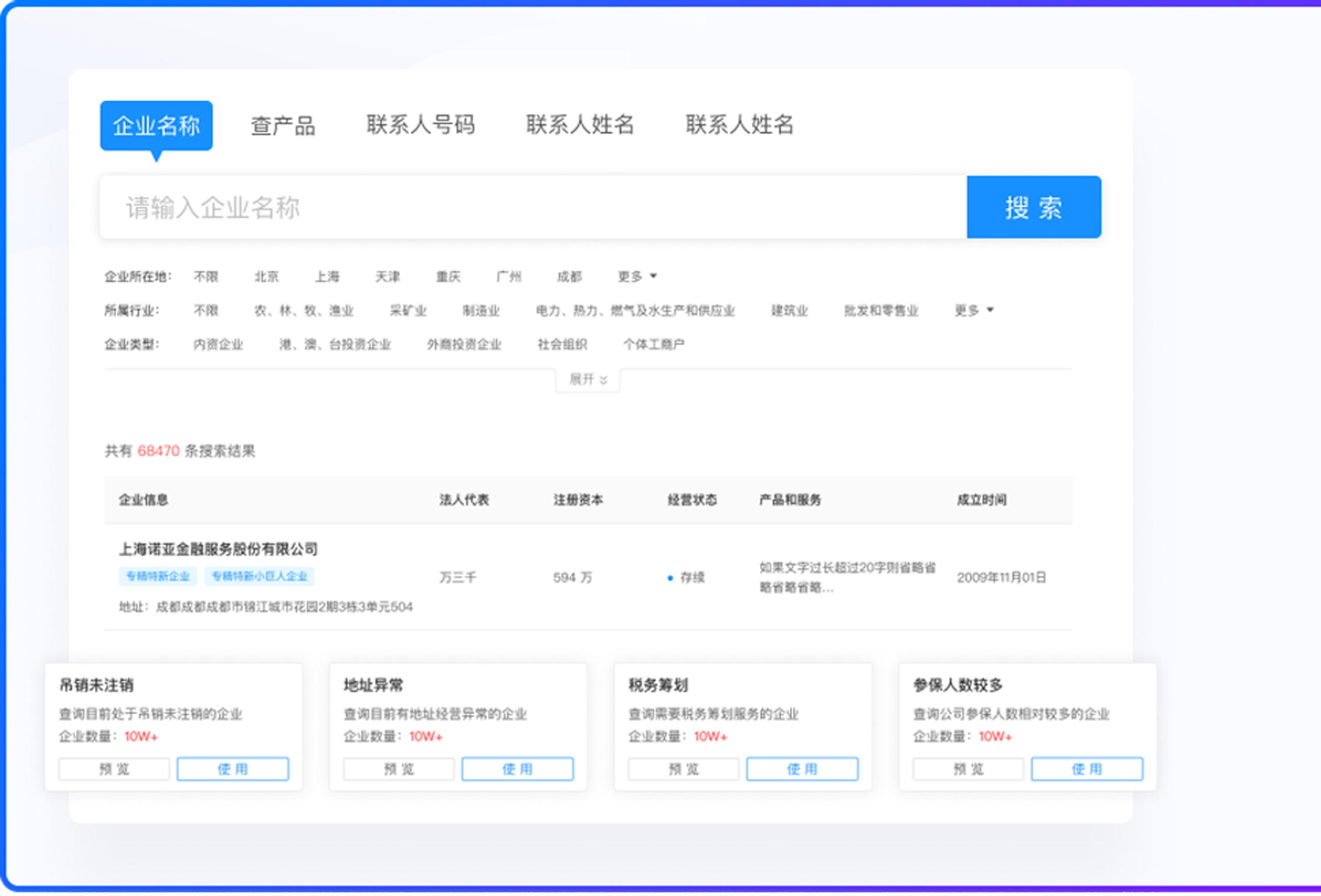Select the 企业名称 search tab
This screenshot has width=1321, height=896.
click(x=156, y=126)
